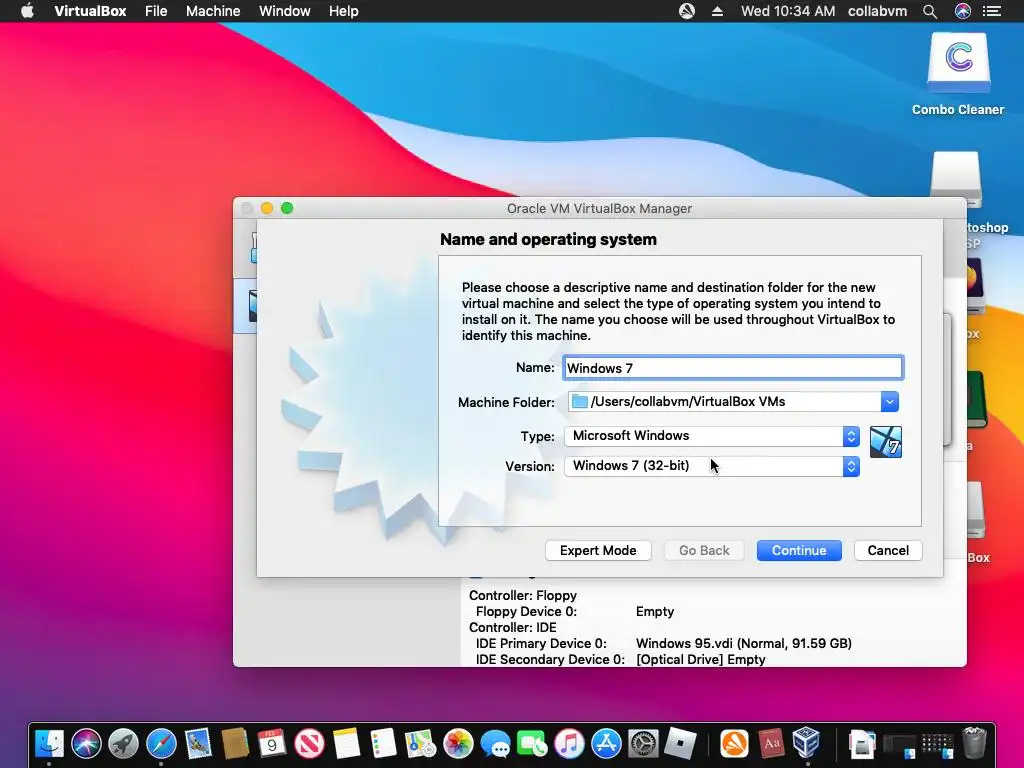Click the collabvm user menu
1024x768 pixels.
tap(877, 11)
